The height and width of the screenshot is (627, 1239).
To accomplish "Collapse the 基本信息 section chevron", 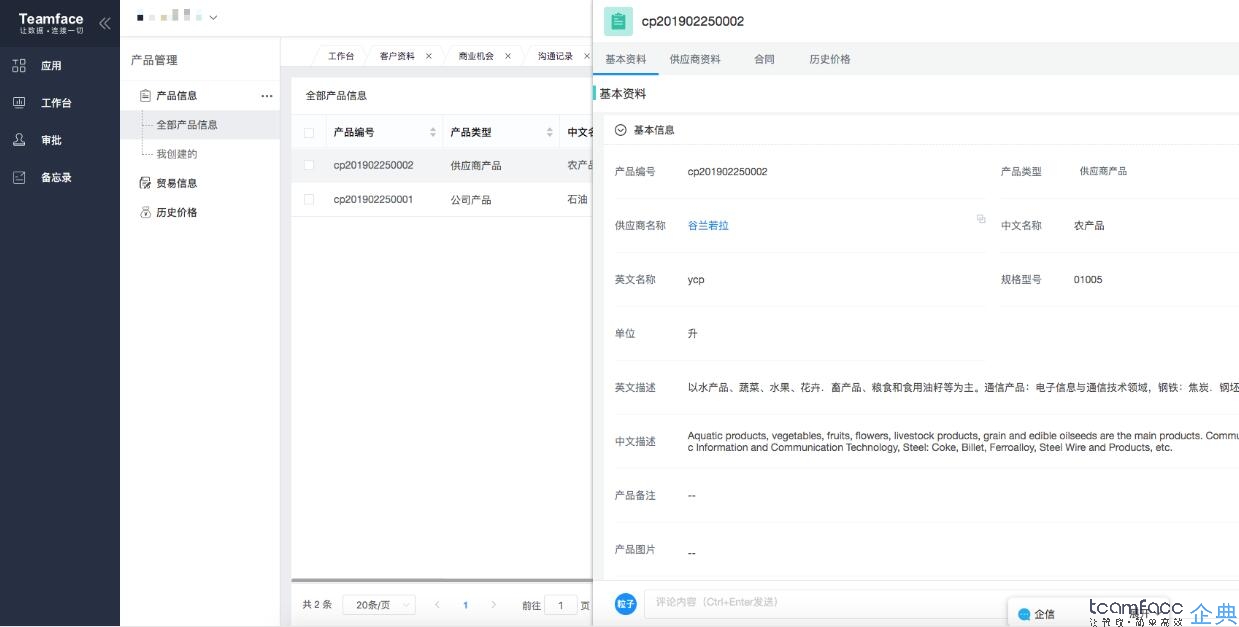I will 620,130.
